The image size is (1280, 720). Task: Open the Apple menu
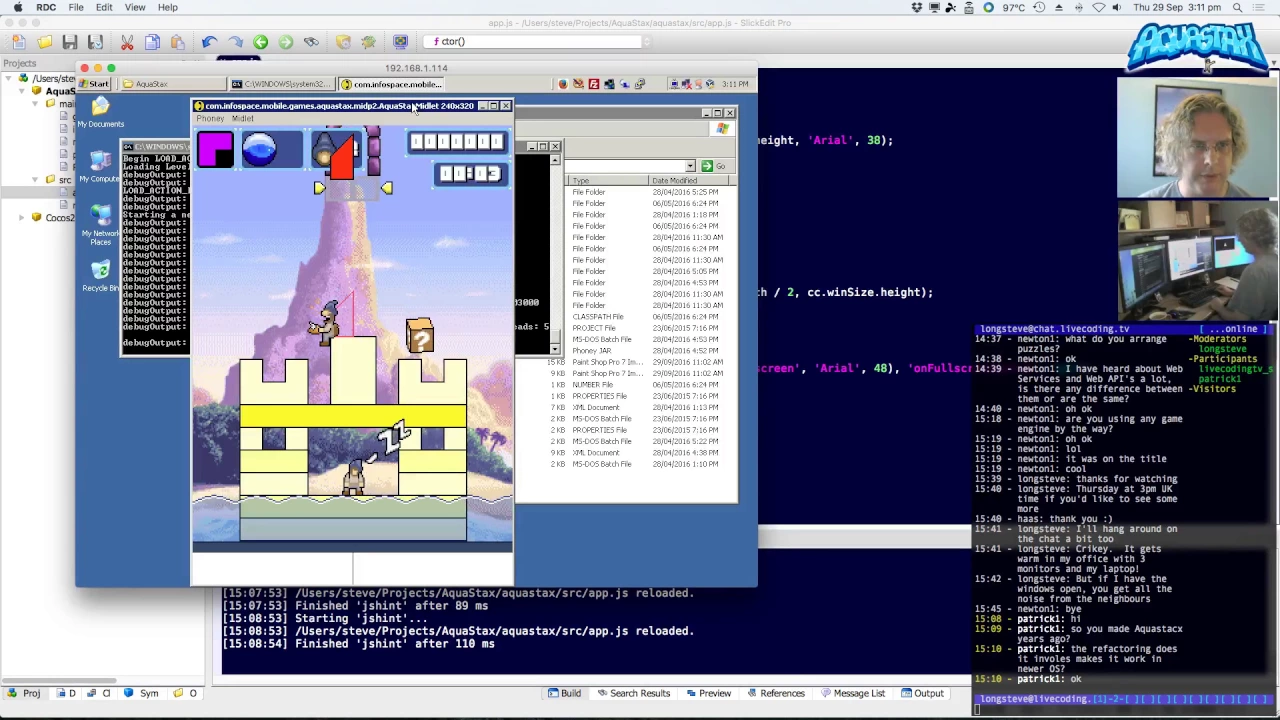17,7
